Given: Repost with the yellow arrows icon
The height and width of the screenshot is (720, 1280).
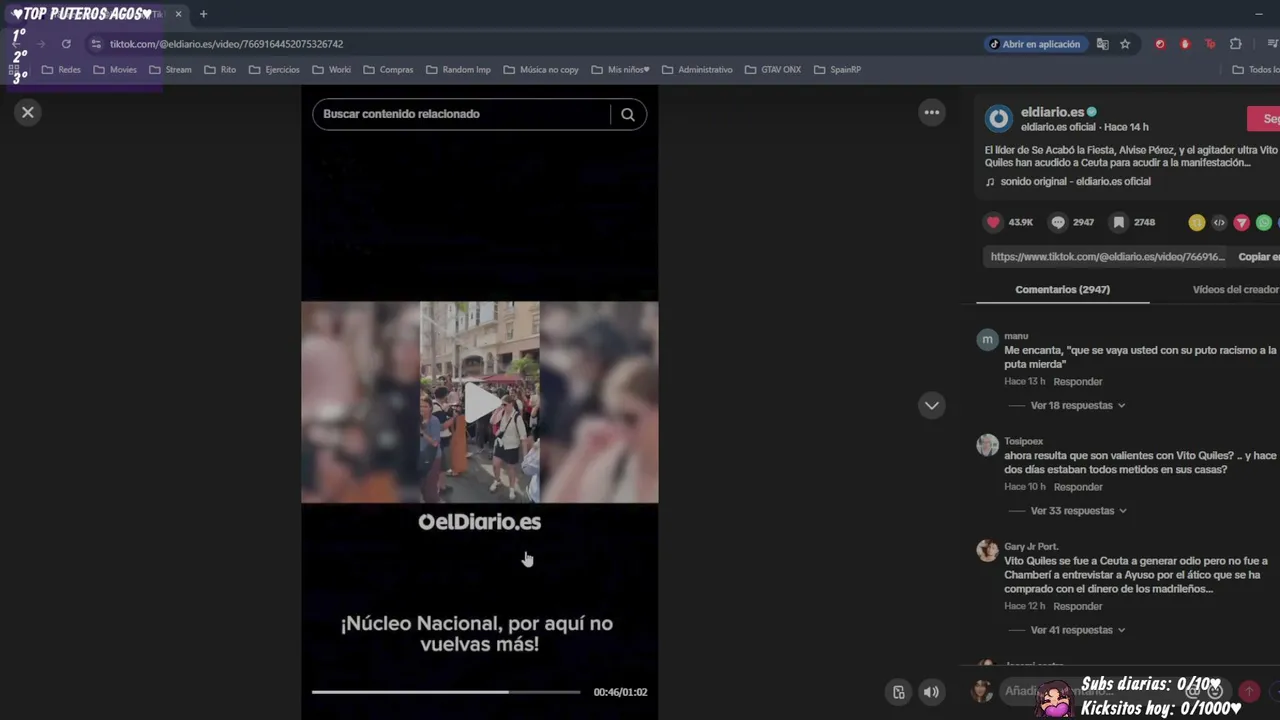Looking at the screenshot, I should tap(1196, 223).
